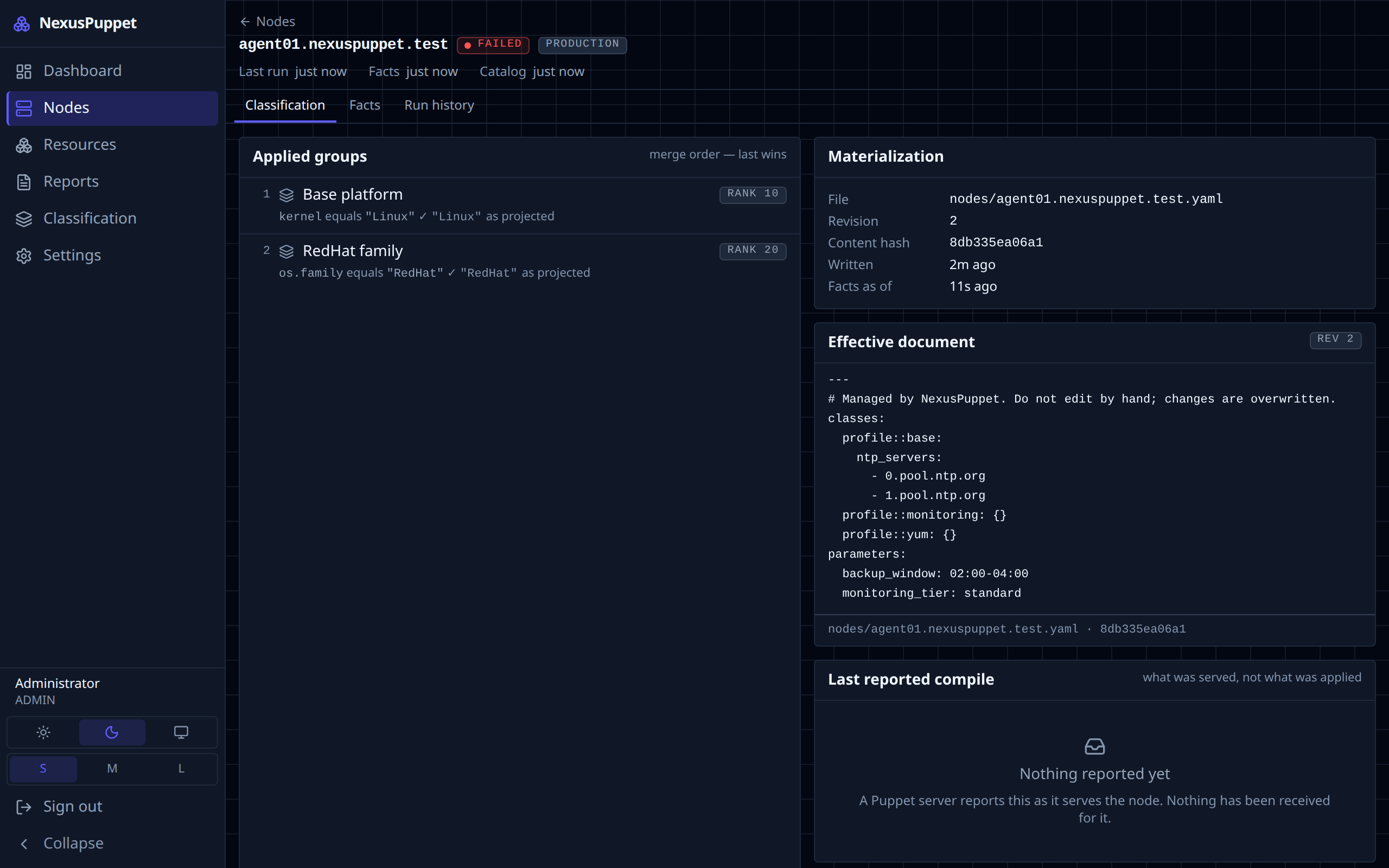Click layers icon next to RedHat family

pos(286,251)
